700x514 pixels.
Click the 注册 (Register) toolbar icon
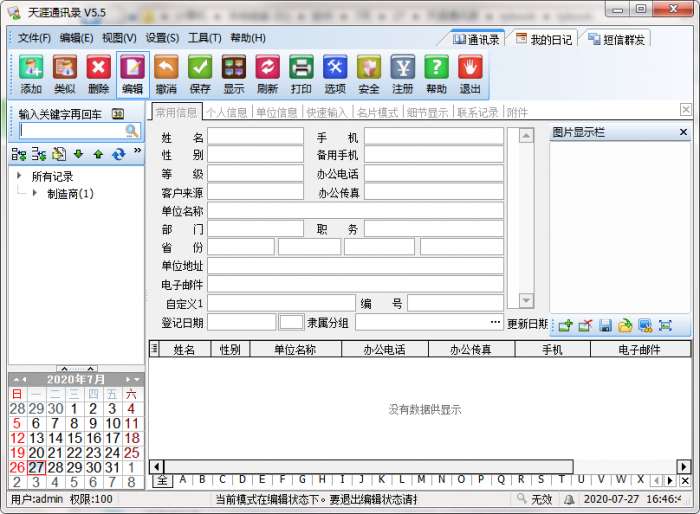(402, 68)
